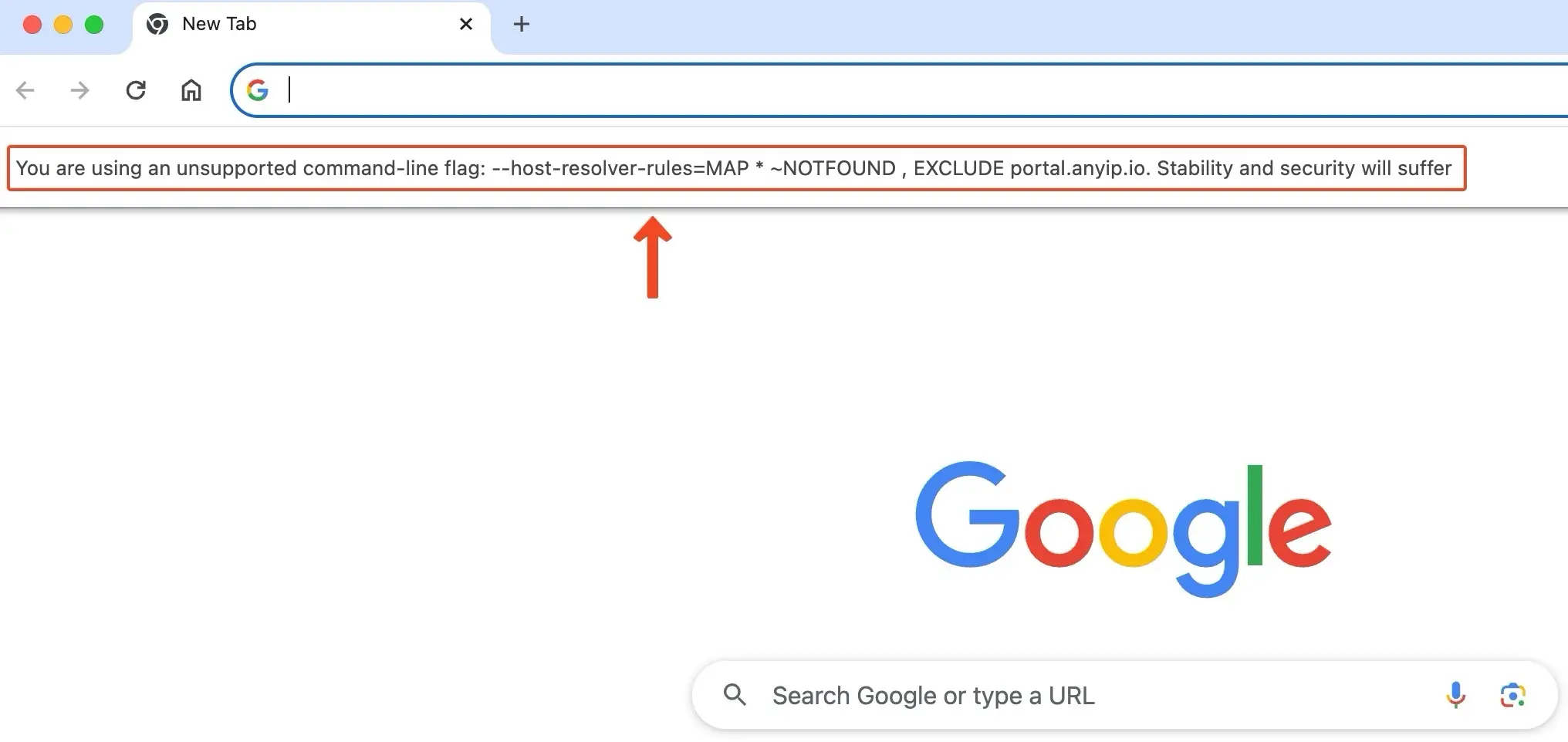1568x742 pixels.
Task: Click the red close window button
Action: coord(32,24)
